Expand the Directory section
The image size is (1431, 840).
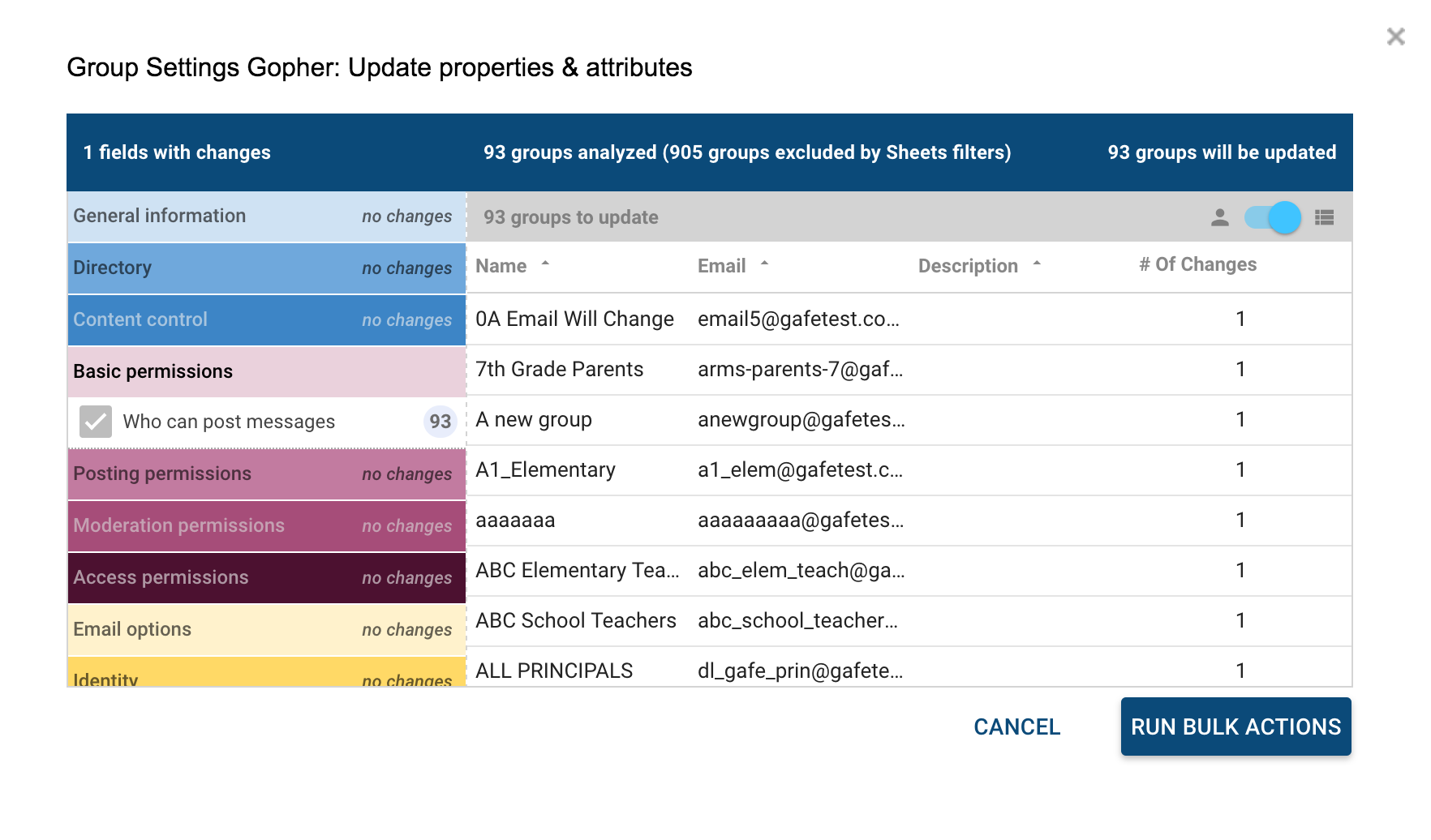coord(266,268)
